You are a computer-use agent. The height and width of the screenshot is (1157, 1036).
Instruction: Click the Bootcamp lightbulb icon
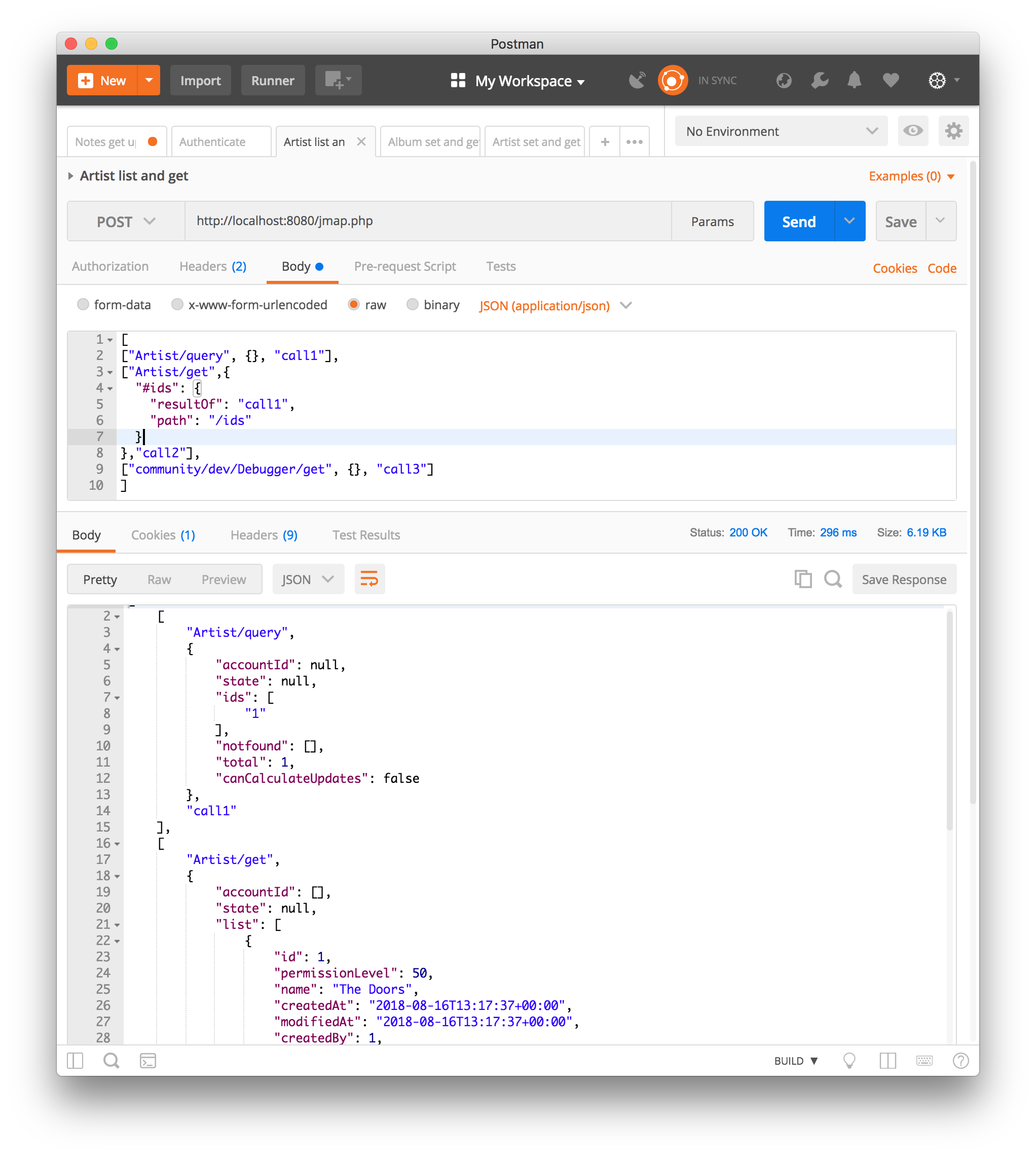[849, 1061]
